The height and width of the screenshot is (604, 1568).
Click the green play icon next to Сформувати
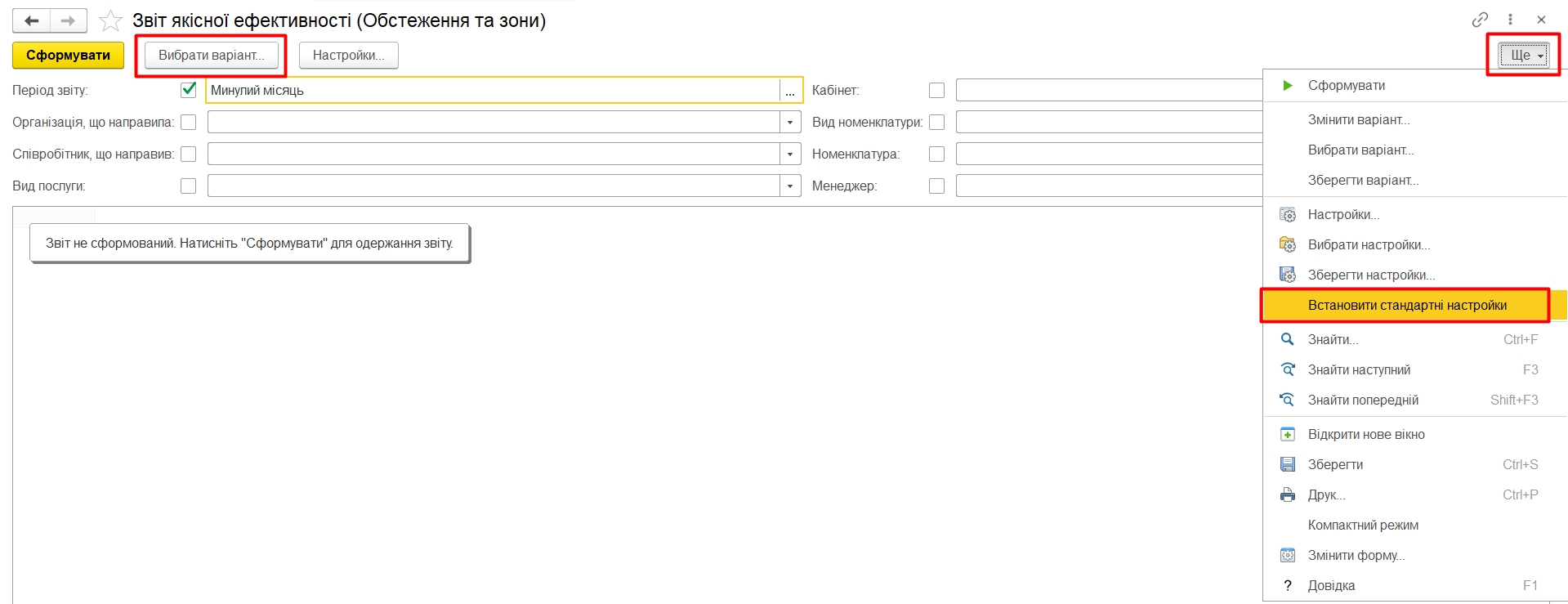pyautogui.click(x=1288, y=86)
